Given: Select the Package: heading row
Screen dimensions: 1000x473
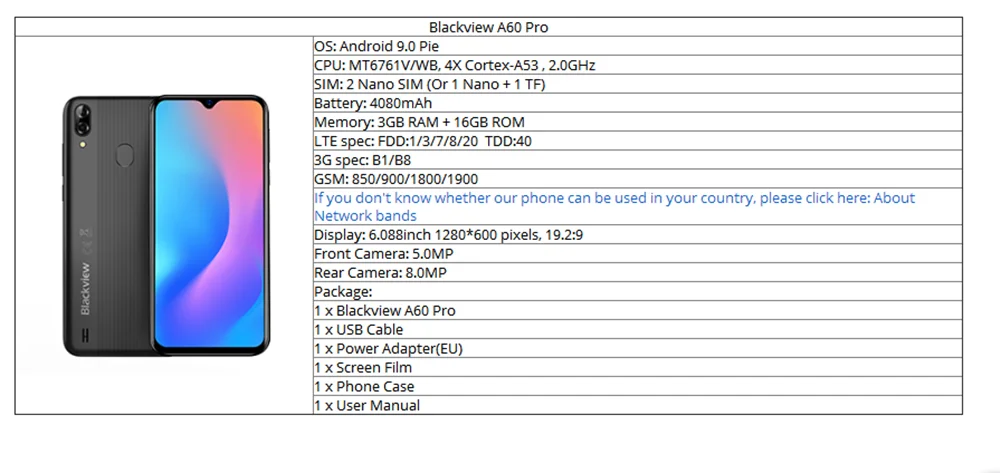Looking at the screenshot, I should coord(638,291).
